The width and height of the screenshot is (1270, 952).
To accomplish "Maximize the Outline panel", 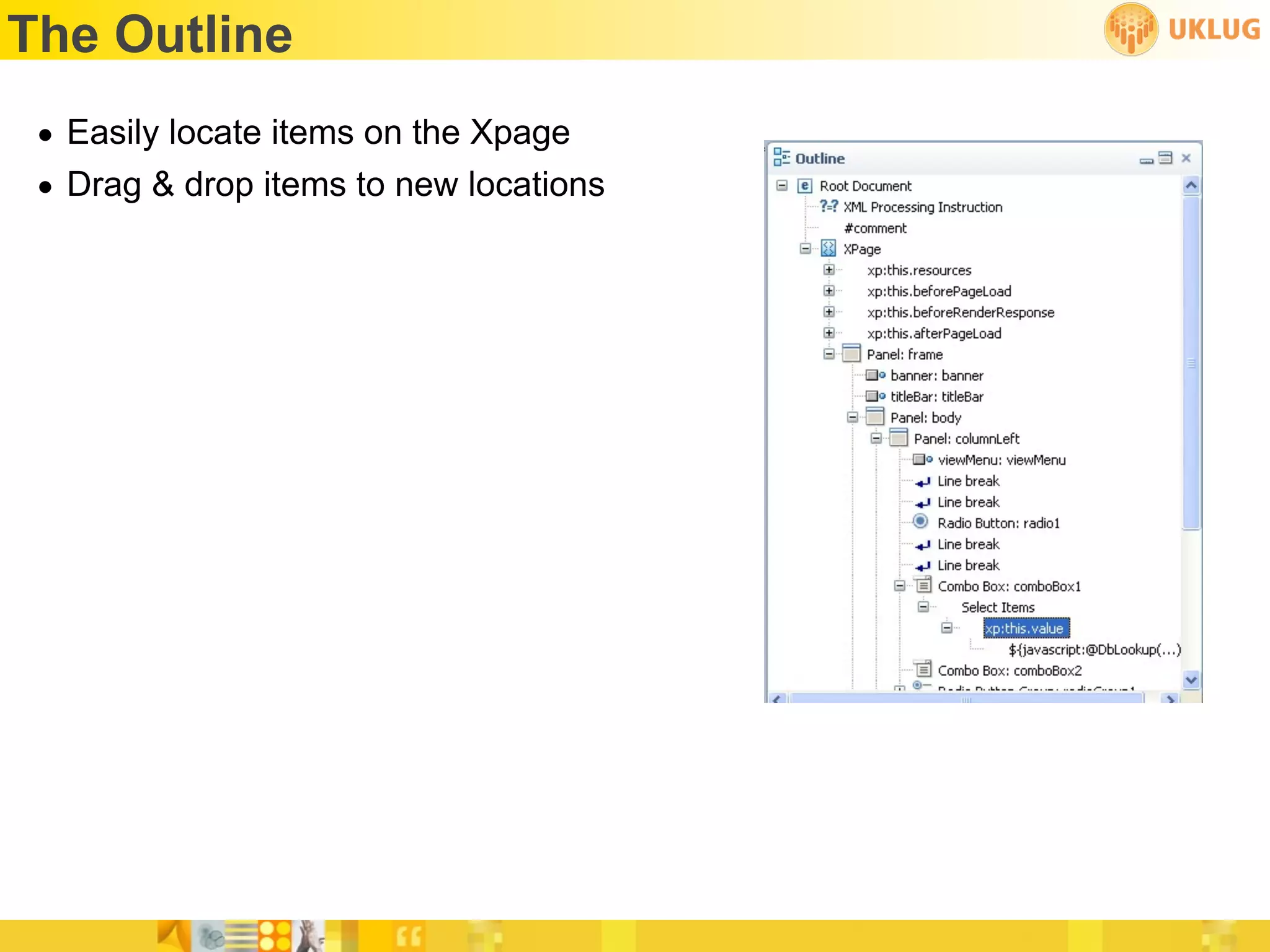I will pyautogui.click(x=1165, y=158).
